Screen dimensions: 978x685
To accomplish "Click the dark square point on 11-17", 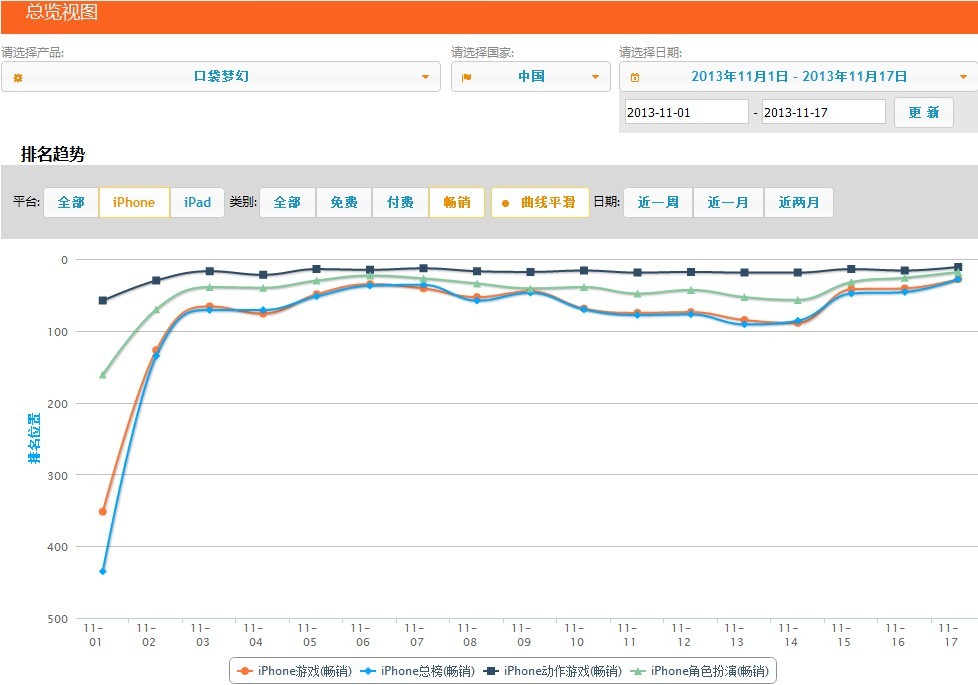I will [x=958, y=267].
